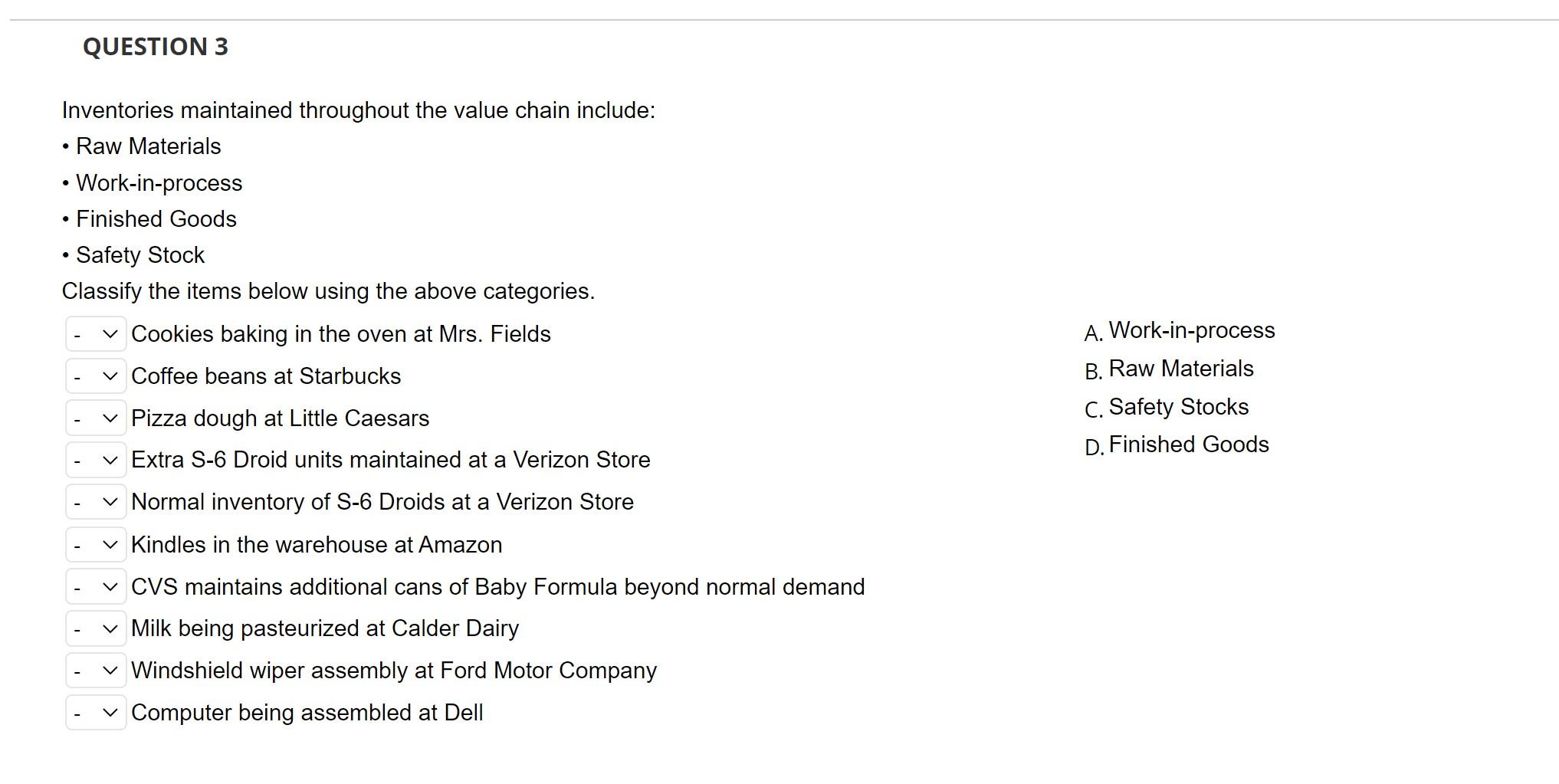Open the dropdown for Cookies baking at Mrs. Fields
The image size is (1559, 784).
click(x=94, y=333)
